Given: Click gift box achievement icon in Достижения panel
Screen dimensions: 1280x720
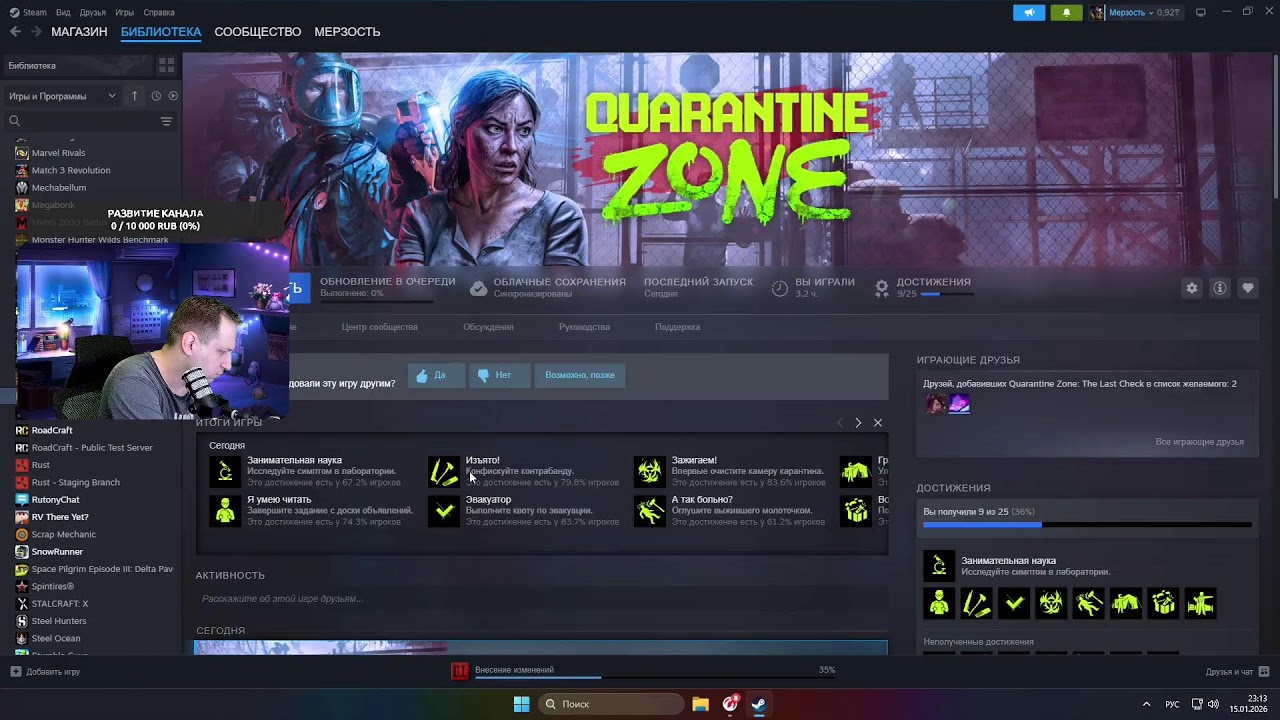Looking at the screenshot, I should 1163,603.
